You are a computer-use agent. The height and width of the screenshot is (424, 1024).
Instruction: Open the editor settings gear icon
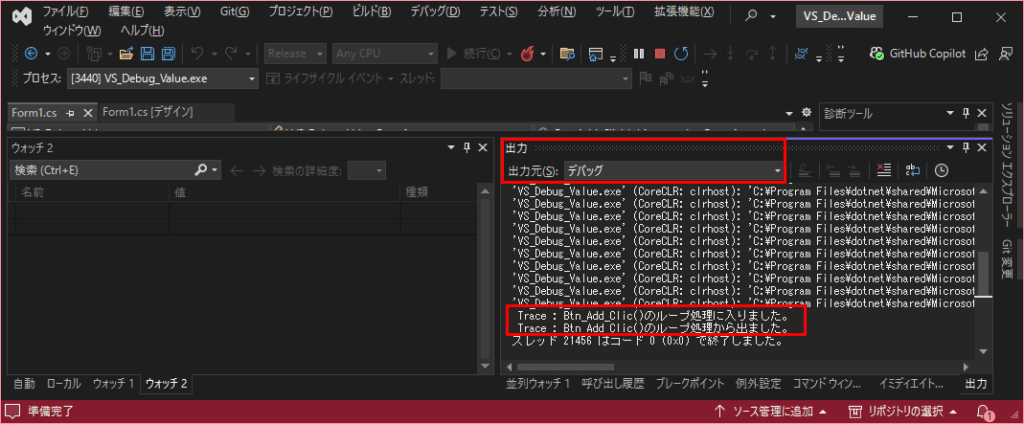click(x=806, y=111)
